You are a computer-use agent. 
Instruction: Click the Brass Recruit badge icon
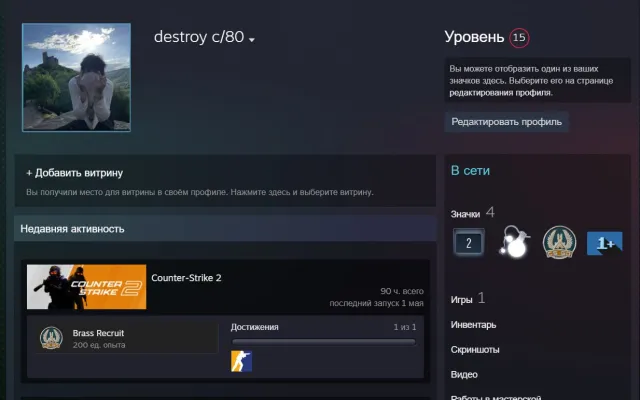coord(51,338)
